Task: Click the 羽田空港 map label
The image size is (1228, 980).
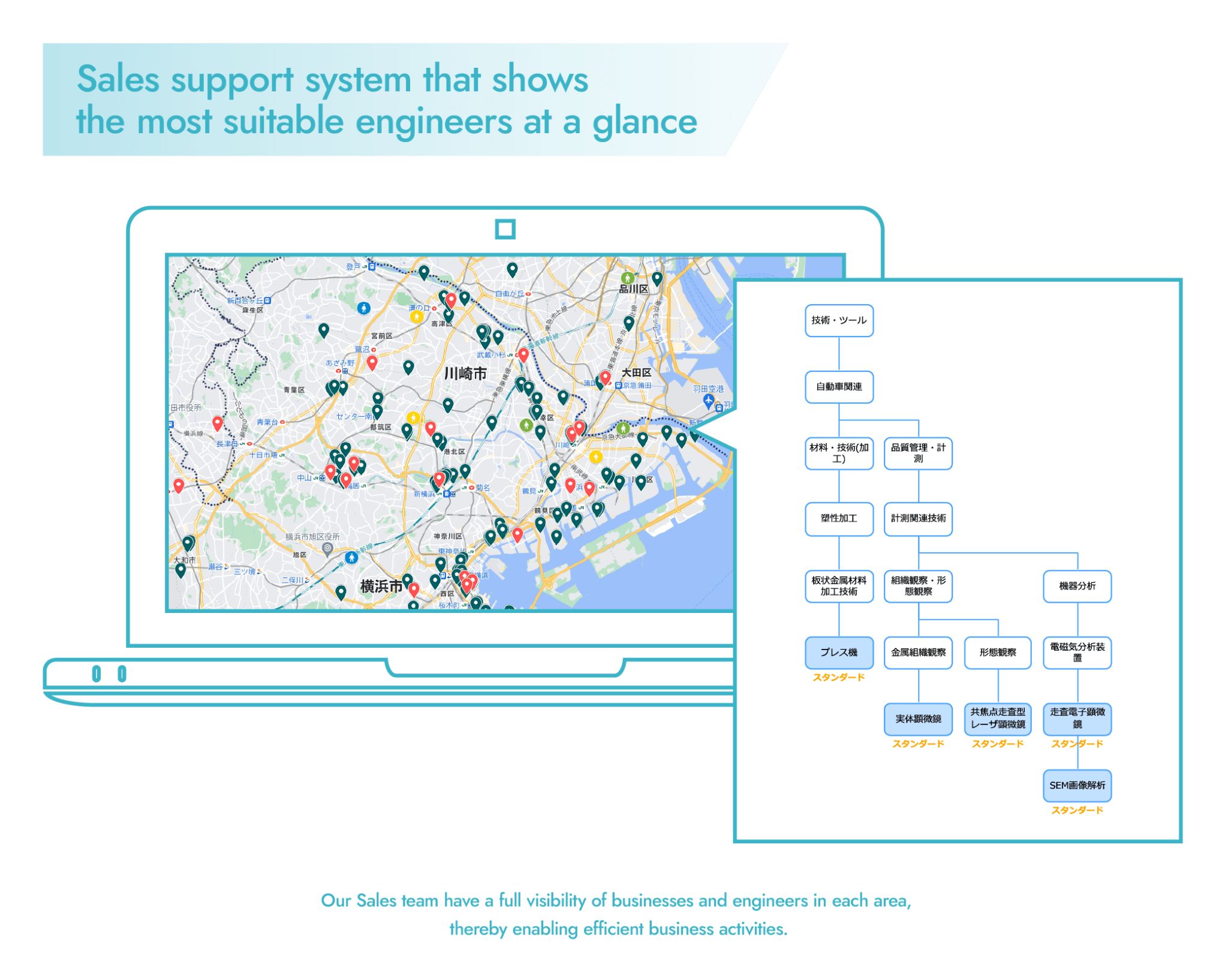Action: click(x=708, y=389)
